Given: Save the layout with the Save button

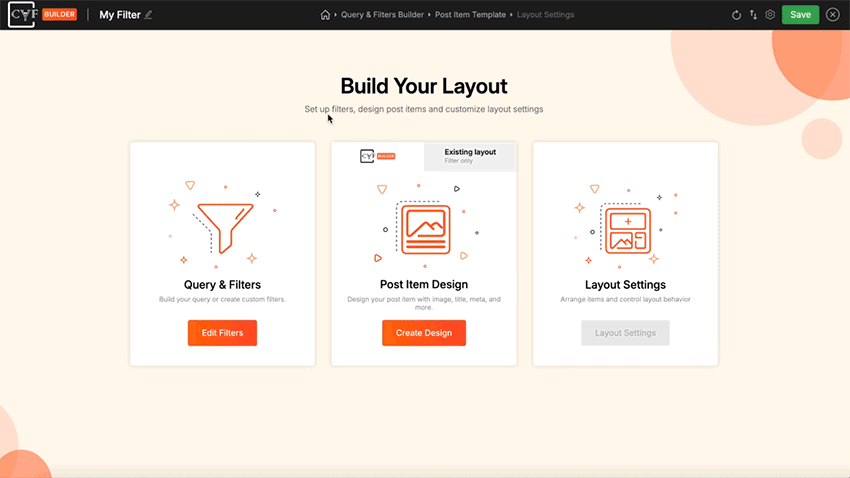Looking at the screenshot, I should pos(800,15).
